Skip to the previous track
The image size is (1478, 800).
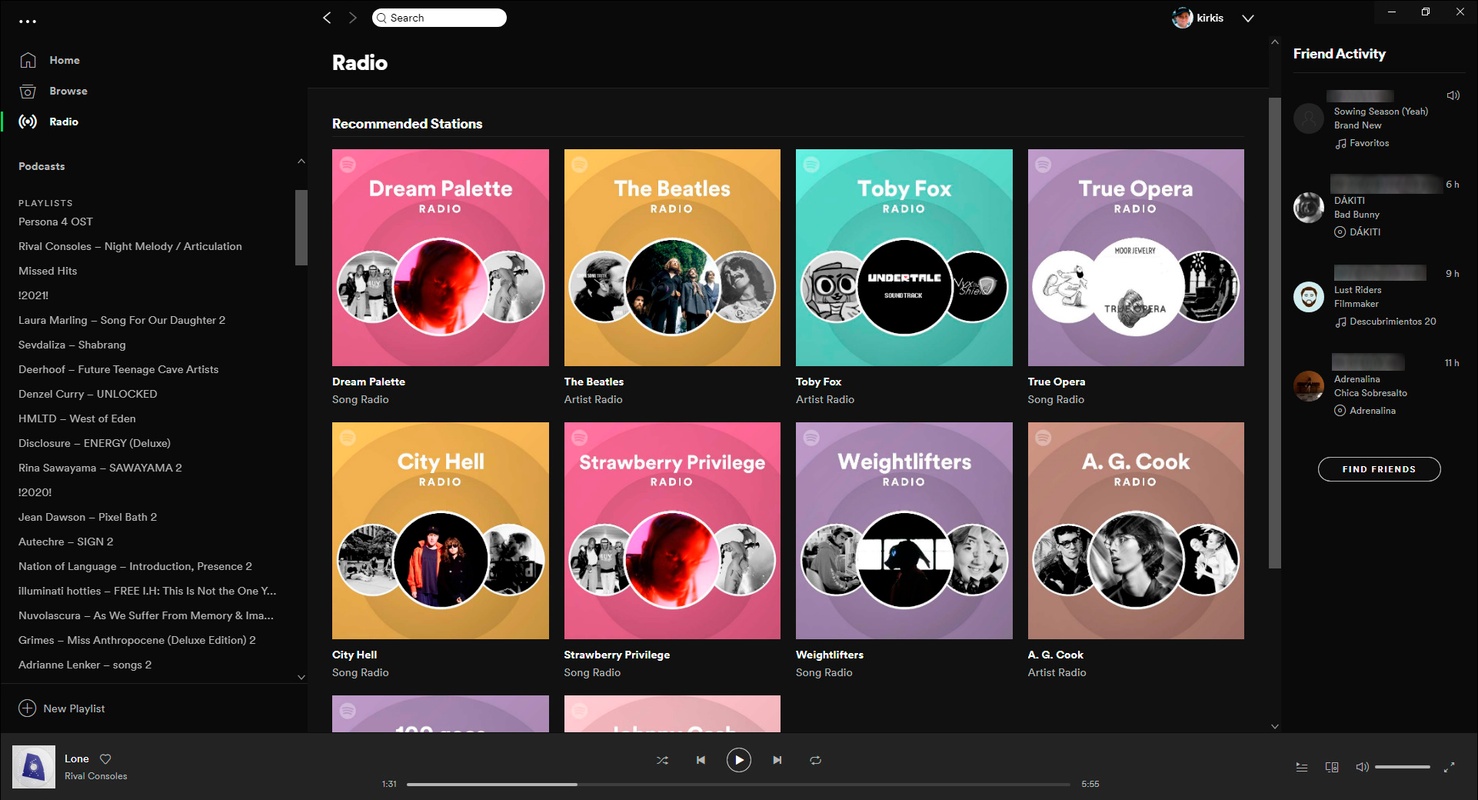(701, 760)
